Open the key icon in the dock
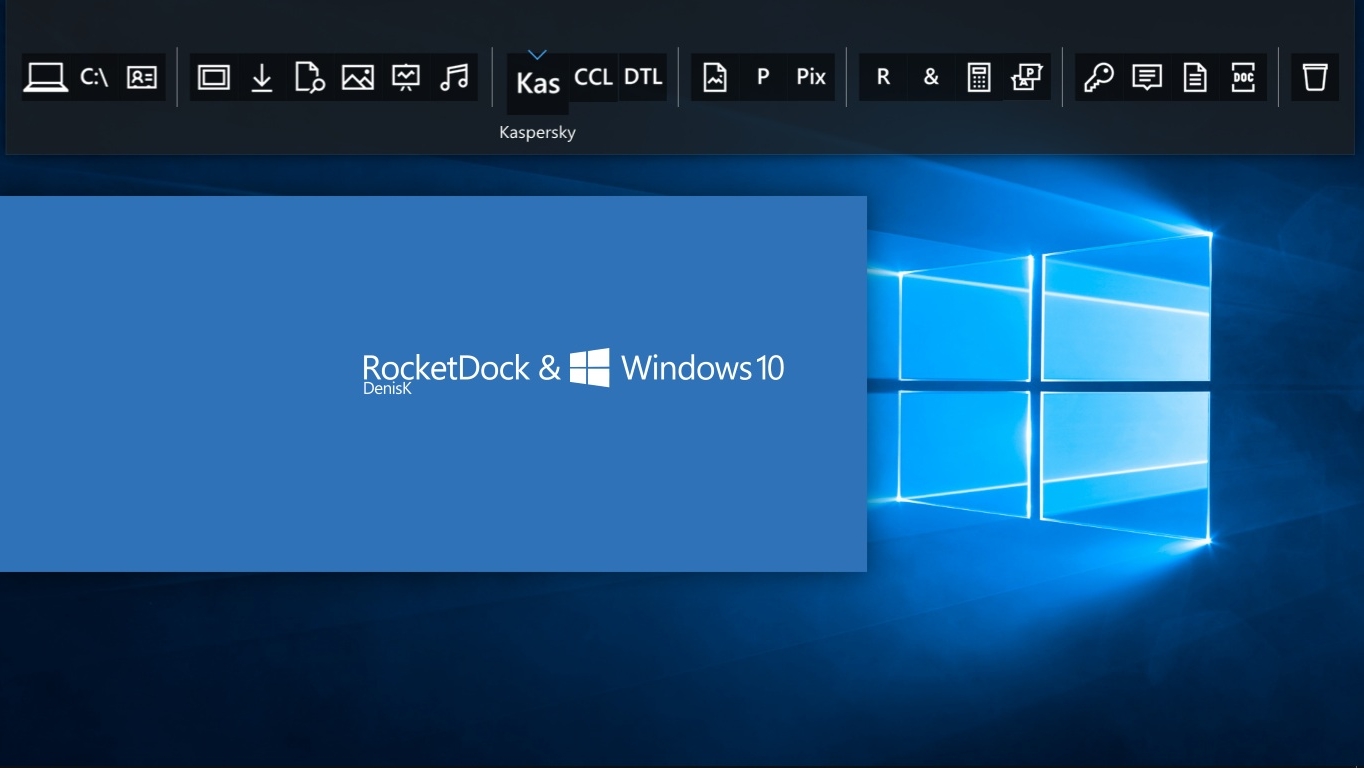The height and width of the screenshot is (768, 1364). 1099,77
